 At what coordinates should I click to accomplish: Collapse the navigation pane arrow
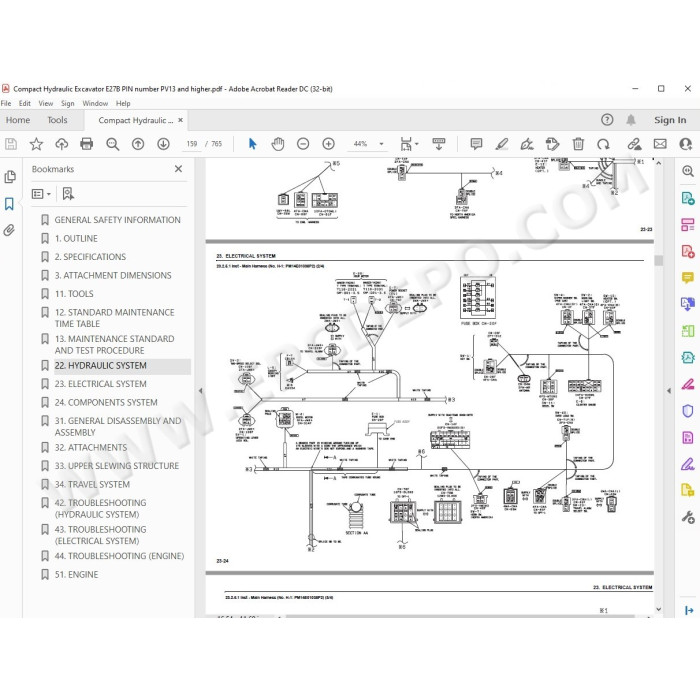point(200,391)
